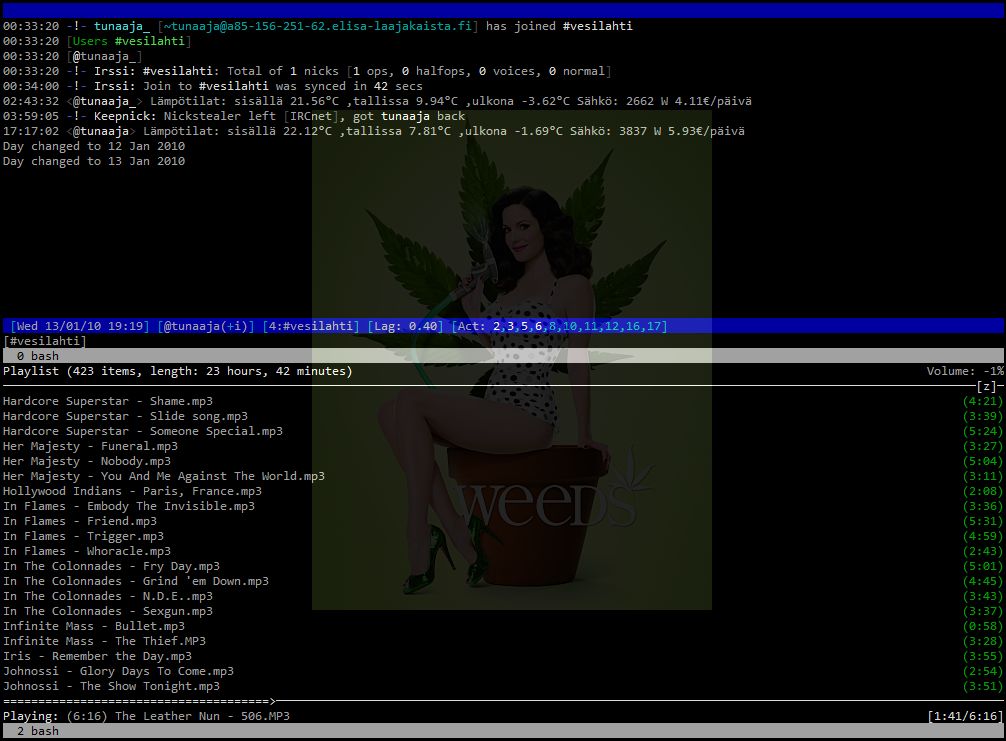Screen dimensions: 1006x741
Task: Select 'In The Colonnades - Fry Day.mp3'
Action: pos(111,566)
